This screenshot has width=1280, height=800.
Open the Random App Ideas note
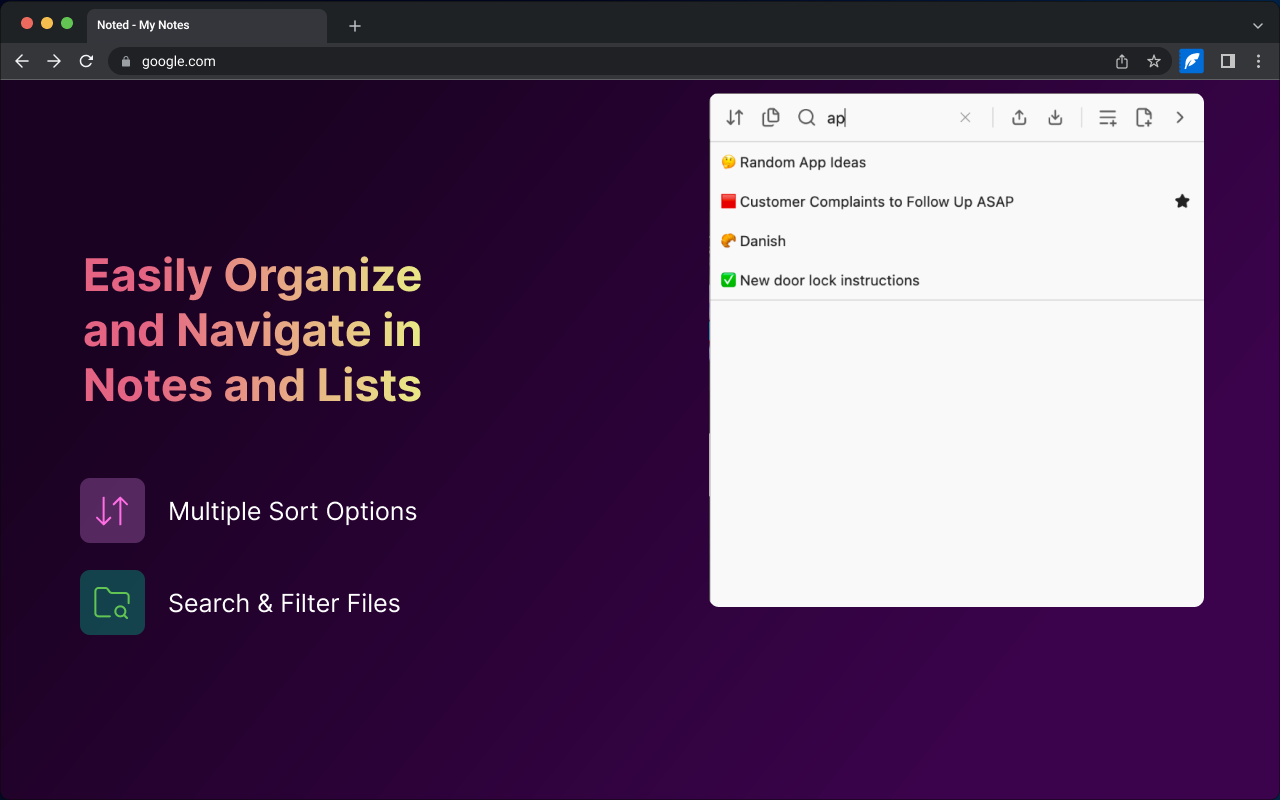pos(956,162)
